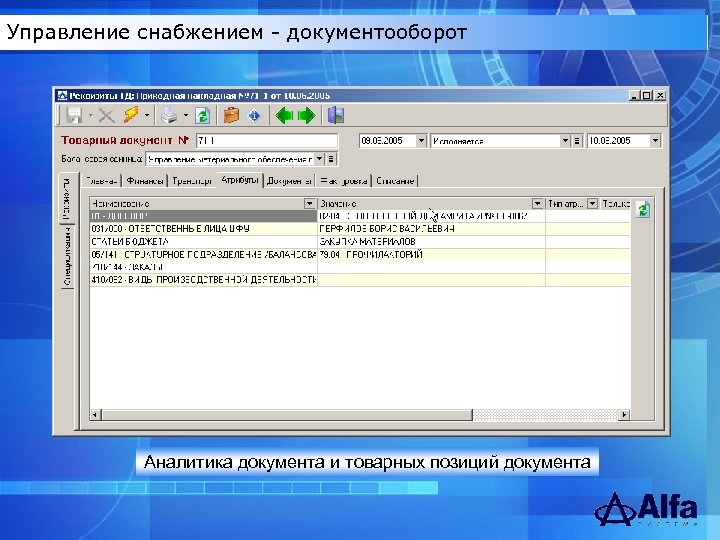Open the Значение column filter dropdown
This screenshot has width=720, height=540.
point(538,203)
